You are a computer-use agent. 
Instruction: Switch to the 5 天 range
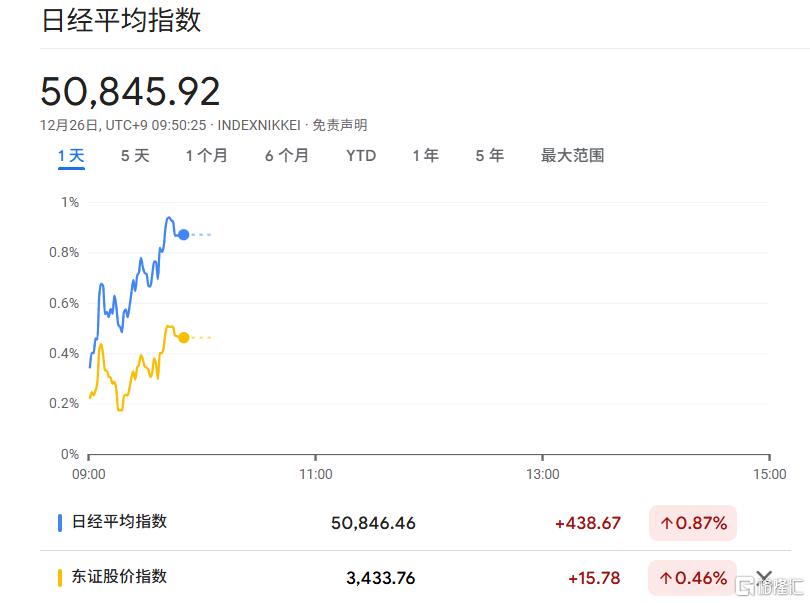pos(133,156)
